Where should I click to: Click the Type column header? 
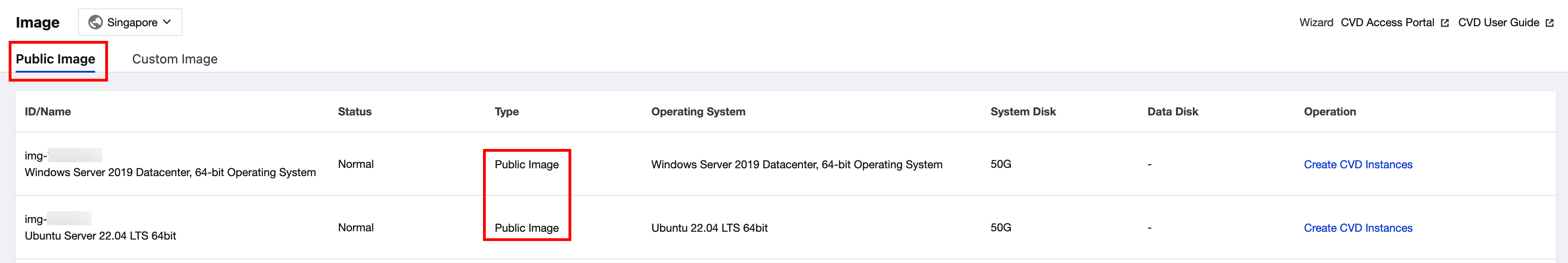click(506, 111)
